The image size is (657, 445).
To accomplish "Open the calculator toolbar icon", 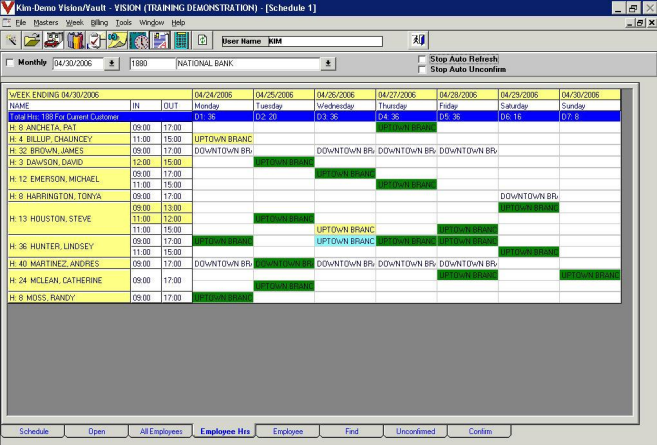I will click(x=181, y=41).
